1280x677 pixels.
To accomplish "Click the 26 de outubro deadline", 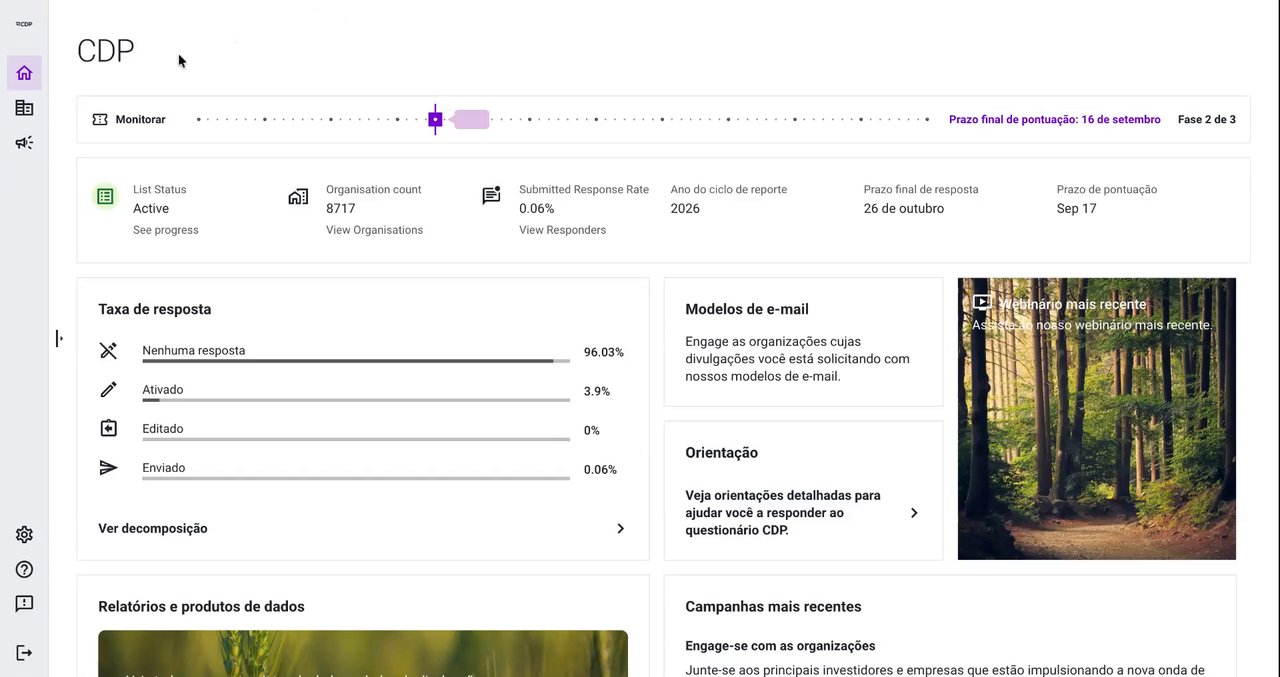I will 904,209.
